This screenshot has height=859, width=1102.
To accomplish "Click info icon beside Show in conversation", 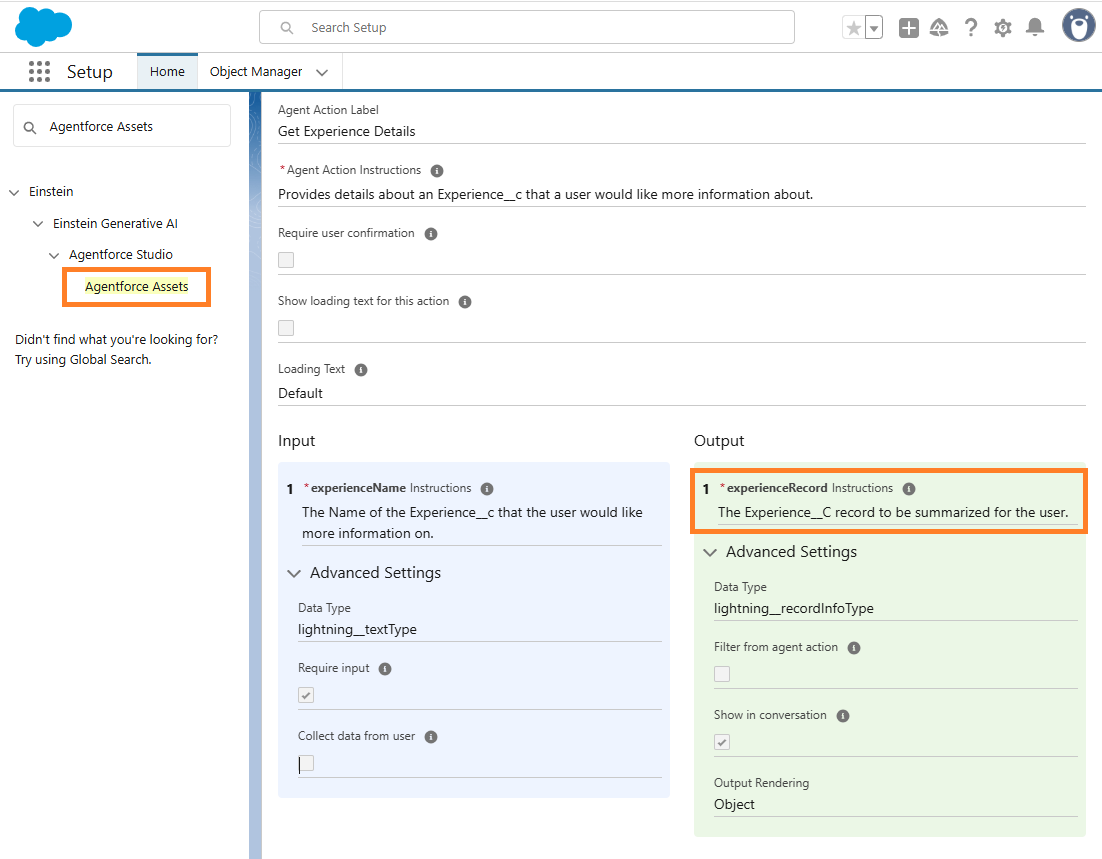I will (843, 716).
